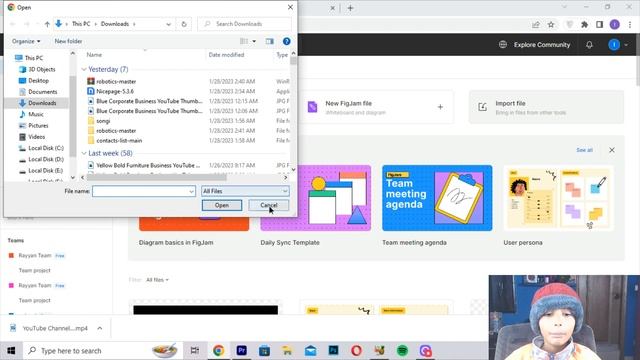Open a new browser tab with plus
This screenshot has height=360, width=640.
pos(350,8)
